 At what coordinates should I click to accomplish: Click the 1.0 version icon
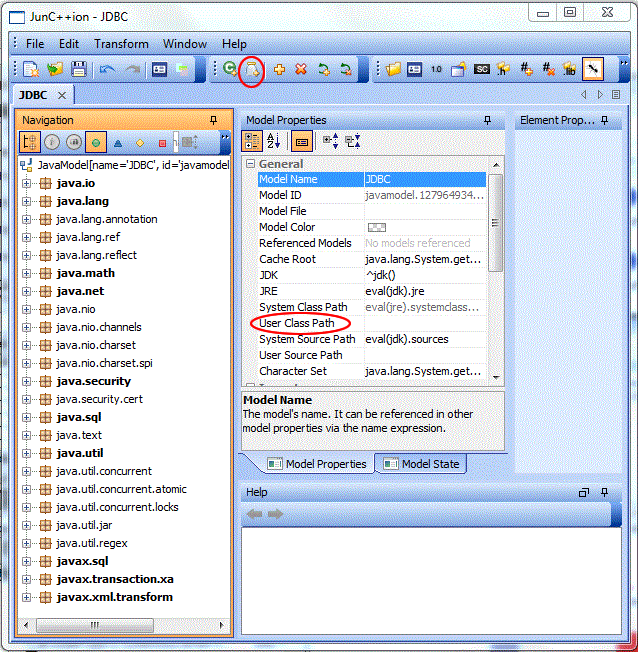coord(436,69)
